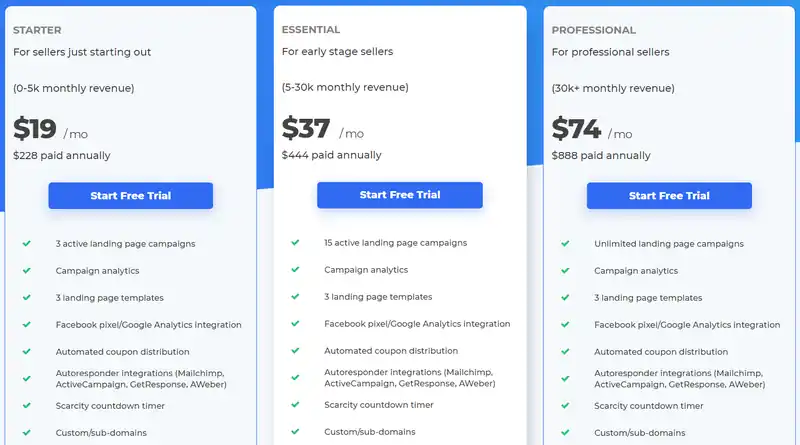Click Start Free Trial under Starter plan
This screenshot has height=445, width=800.
click(x=131, y=195)
